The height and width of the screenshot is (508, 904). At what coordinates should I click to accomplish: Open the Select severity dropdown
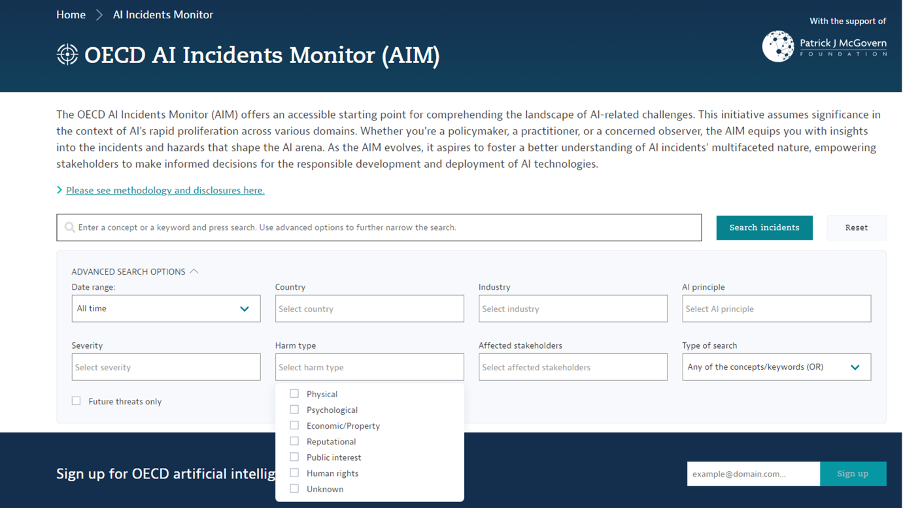coord(166,367)
